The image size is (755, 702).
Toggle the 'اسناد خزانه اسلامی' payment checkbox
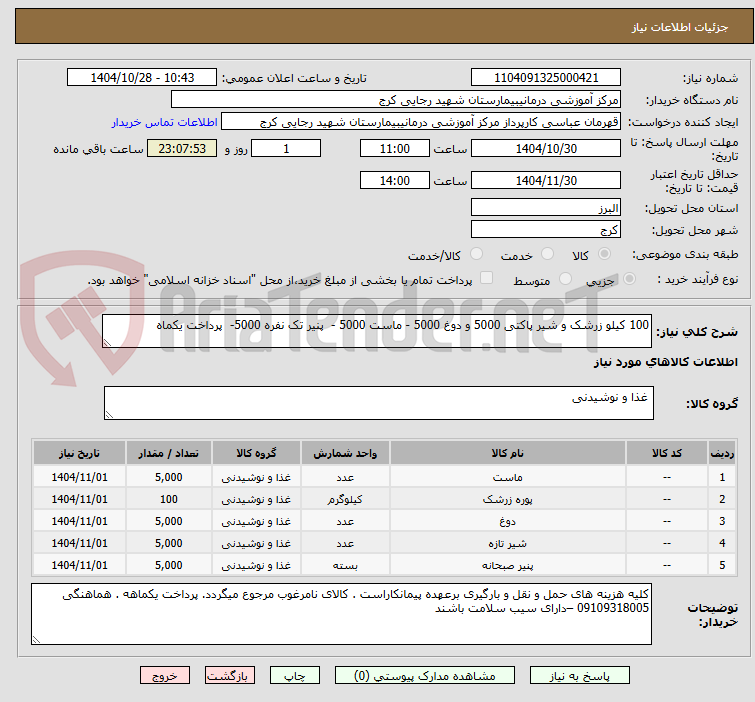pyautogui.click(x=487, y=278)
